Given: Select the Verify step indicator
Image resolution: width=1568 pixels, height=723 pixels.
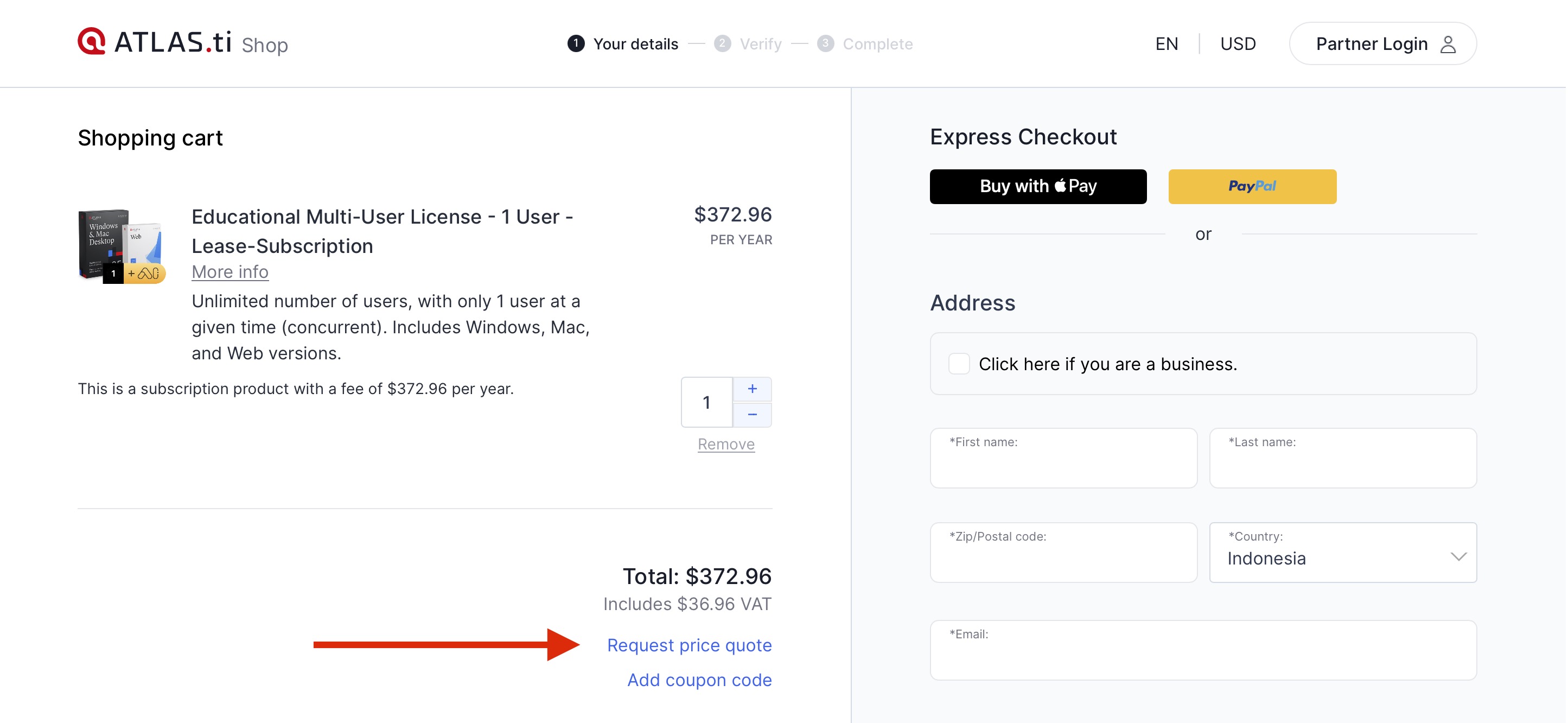Looking at the screenshot, I should tap(748, 44).
